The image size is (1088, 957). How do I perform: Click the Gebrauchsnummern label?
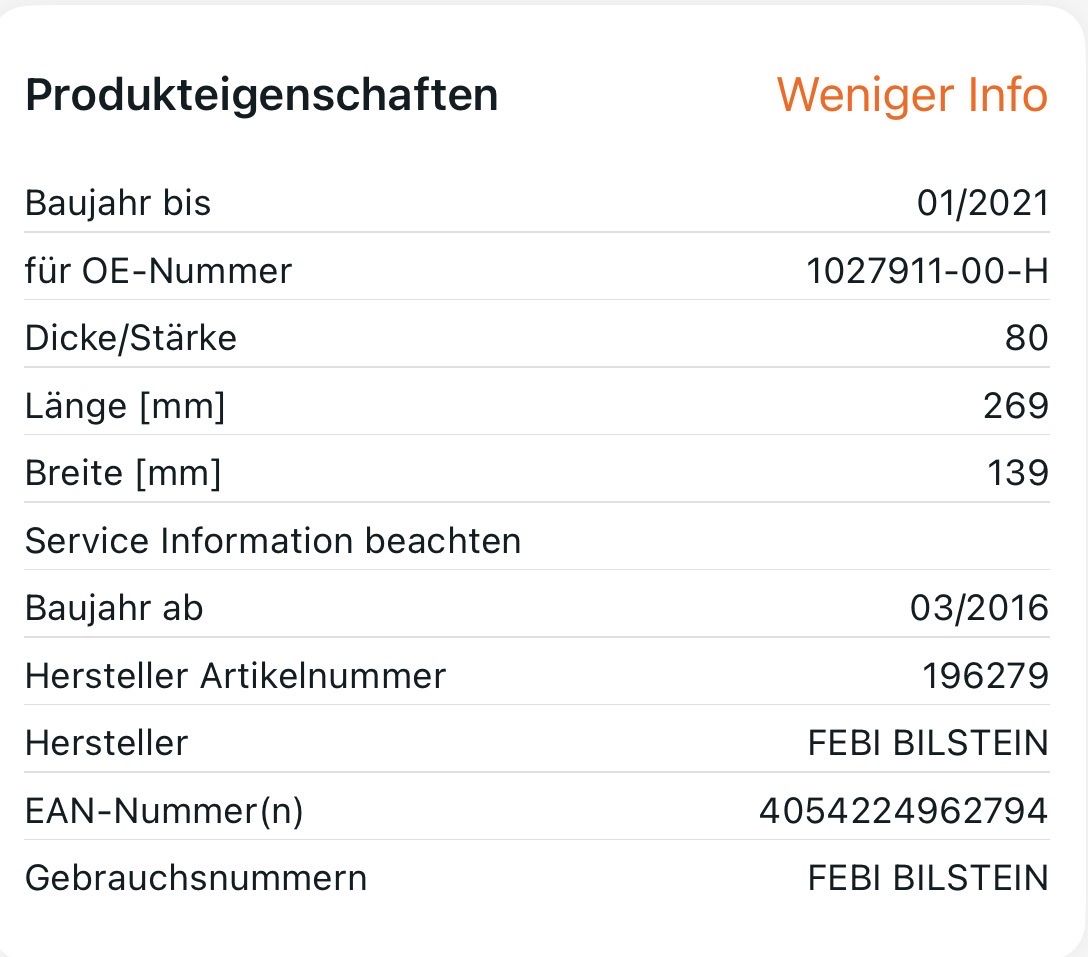[196, 878]
